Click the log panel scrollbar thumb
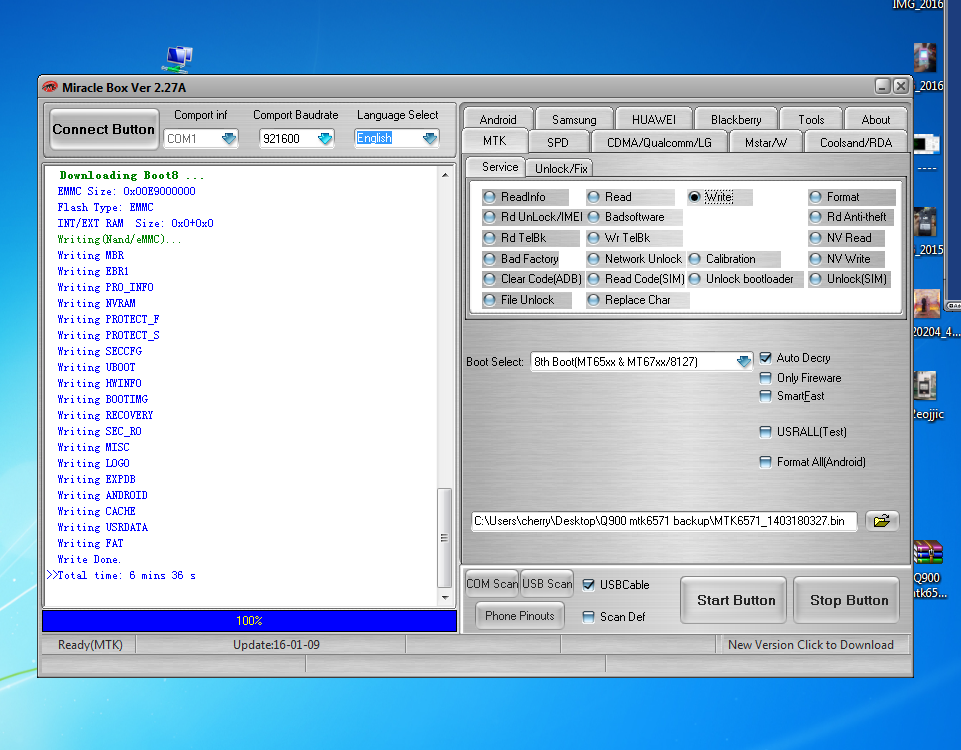961x750 pixels. (x=444, y=537)
